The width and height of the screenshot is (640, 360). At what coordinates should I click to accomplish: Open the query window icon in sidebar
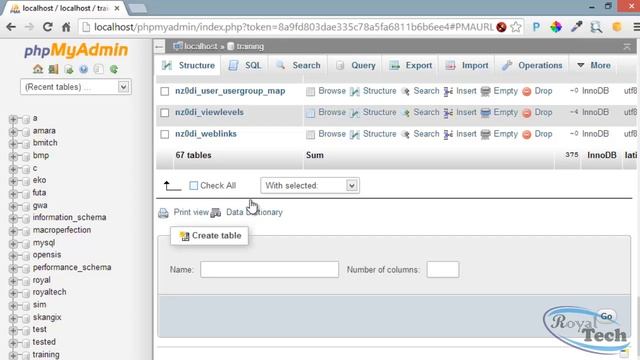[x=69, y=69]
